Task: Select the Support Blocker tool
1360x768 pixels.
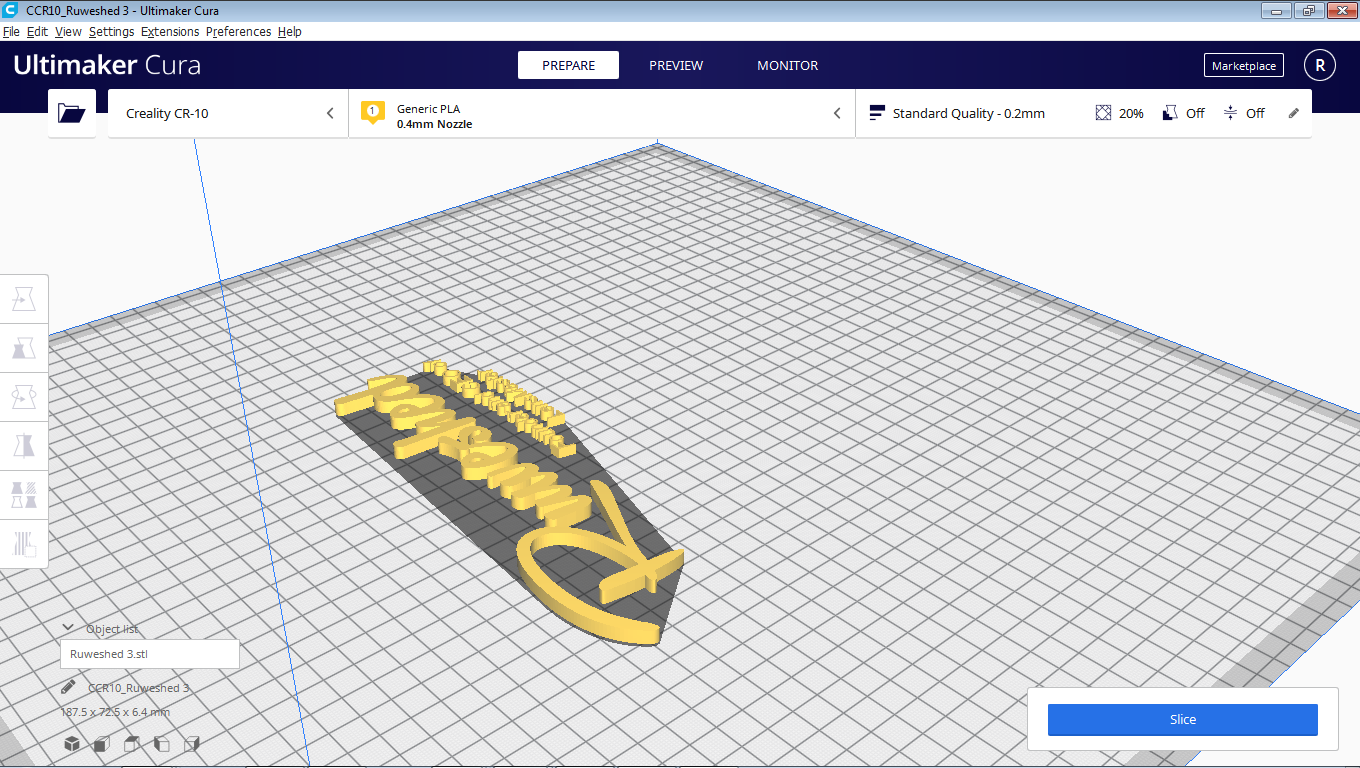Action: (23, 543)
